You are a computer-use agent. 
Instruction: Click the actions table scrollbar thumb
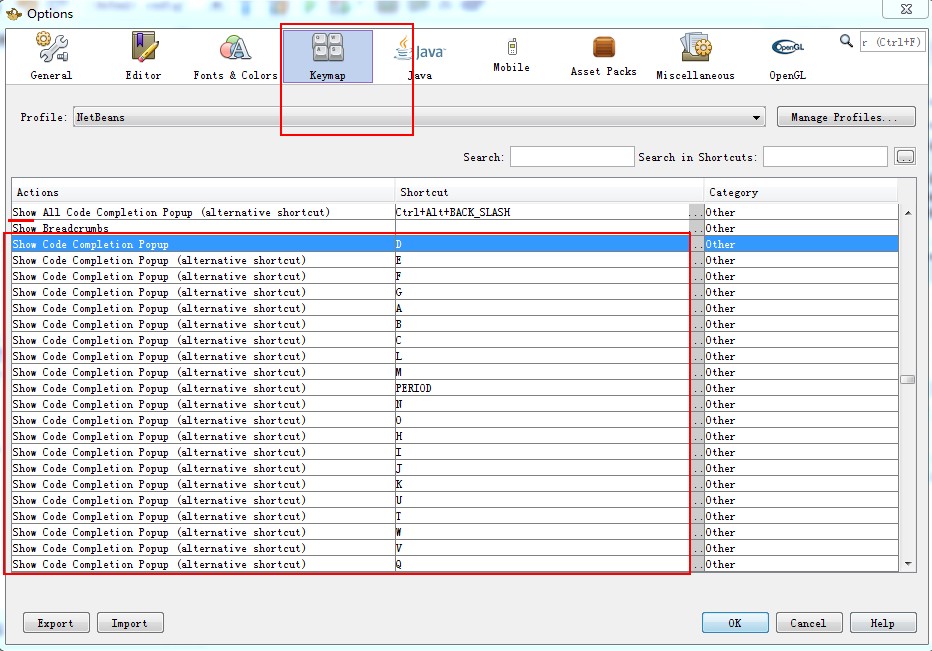click(x=908, y=379)
